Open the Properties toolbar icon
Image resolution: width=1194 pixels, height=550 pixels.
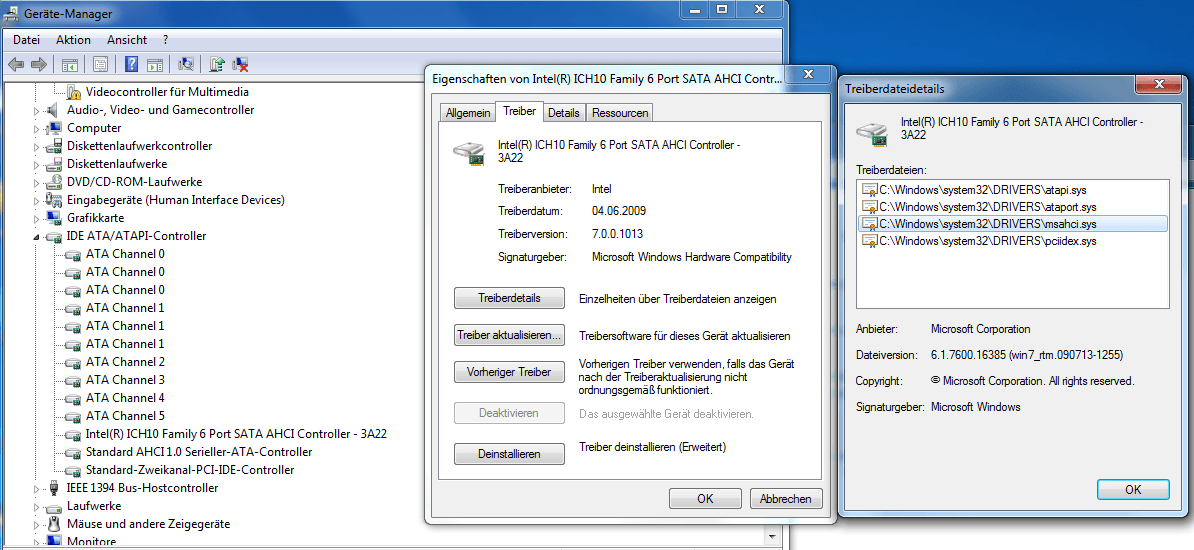(101, 65)
